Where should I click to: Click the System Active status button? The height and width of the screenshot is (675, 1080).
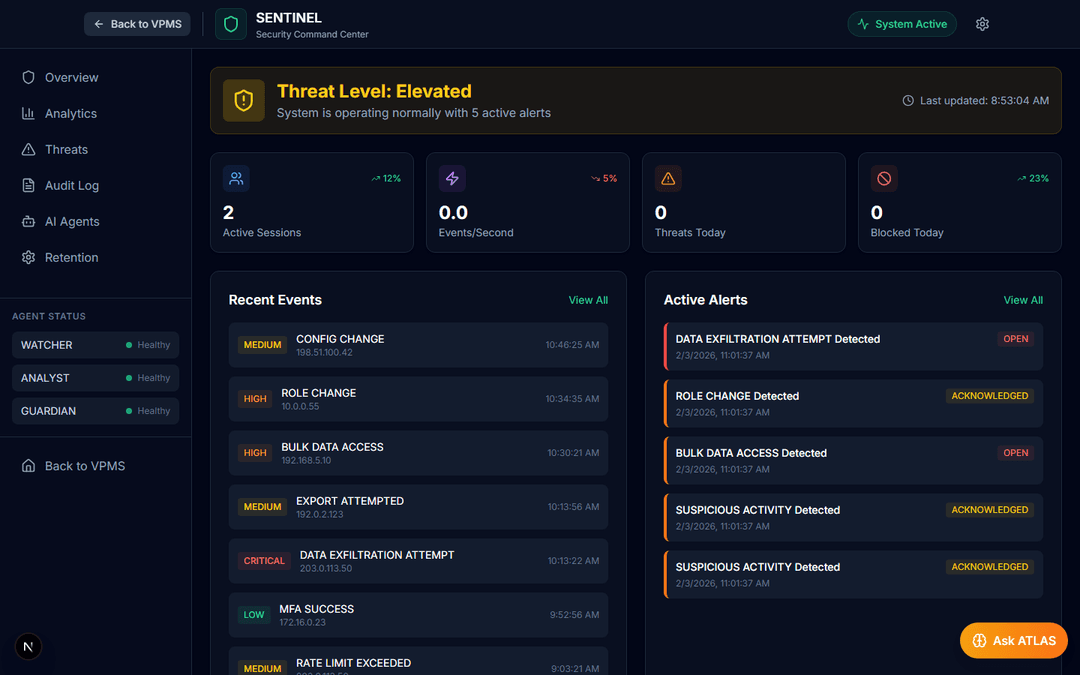(901, 23)
